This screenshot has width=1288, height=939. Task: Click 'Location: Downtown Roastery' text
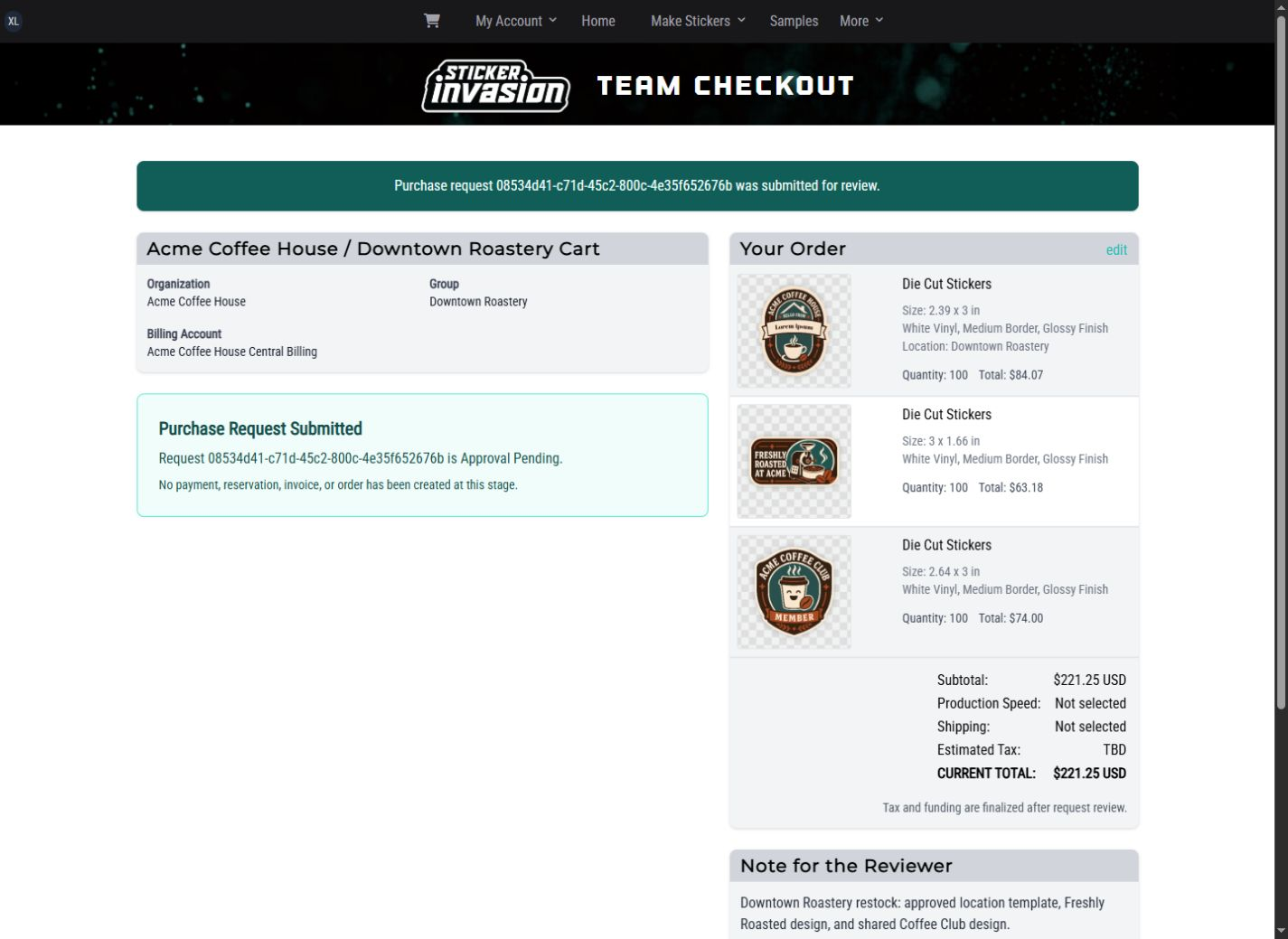pyautogui.click(x=975, y=346)
